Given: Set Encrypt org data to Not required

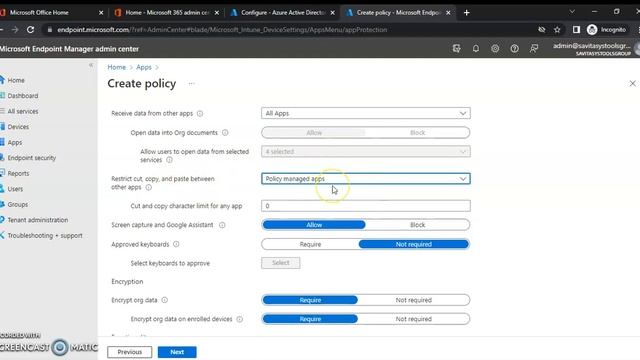Looking at the screenshot, I should click(413, 300).
